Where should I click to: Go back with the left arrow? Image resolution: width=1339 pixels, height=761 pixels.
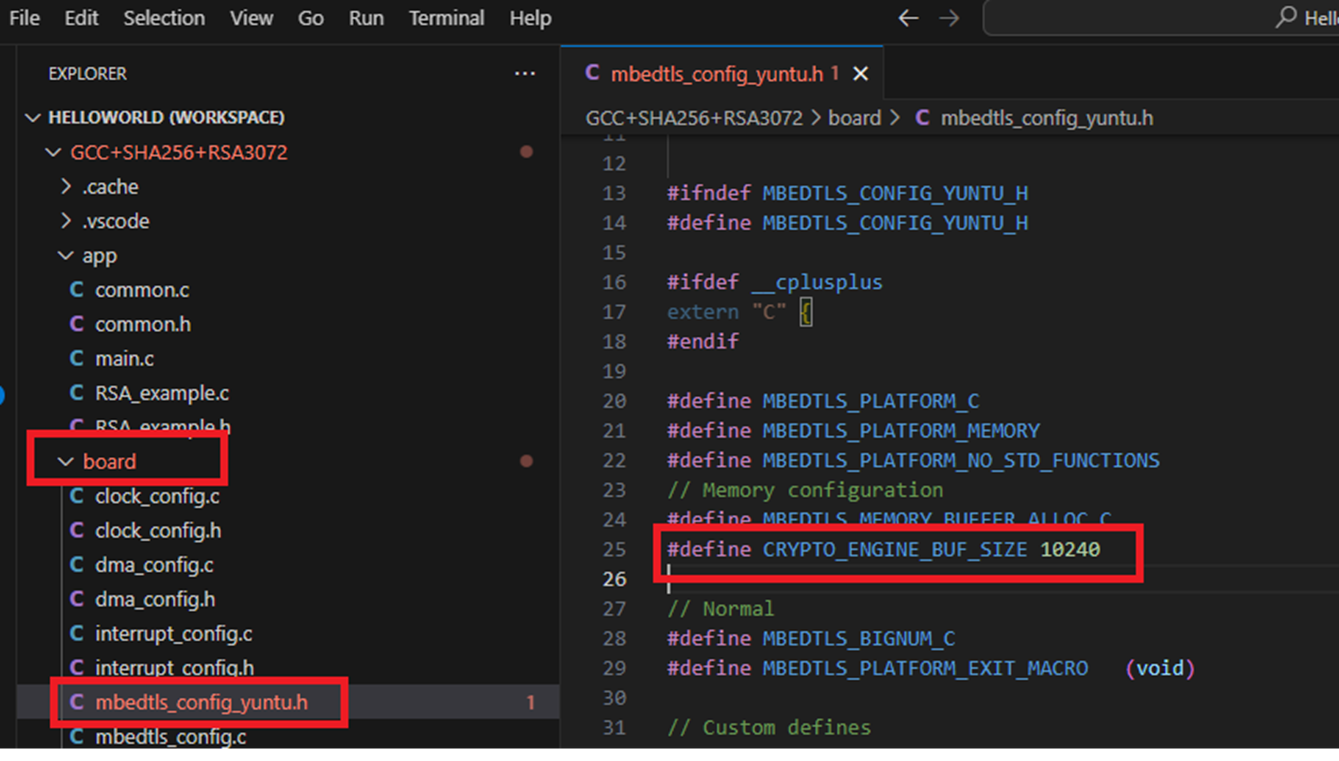pos(908,18)
